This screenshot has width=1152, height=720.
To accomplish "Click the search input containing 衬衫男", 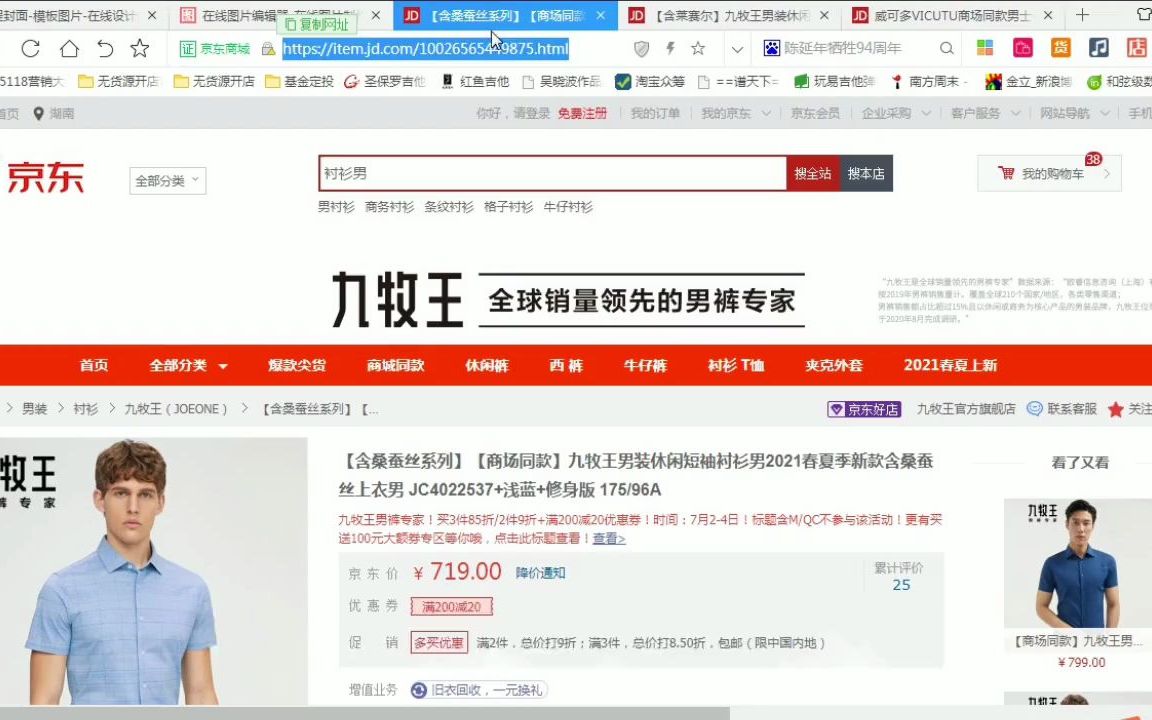I will tap(550, 172).
